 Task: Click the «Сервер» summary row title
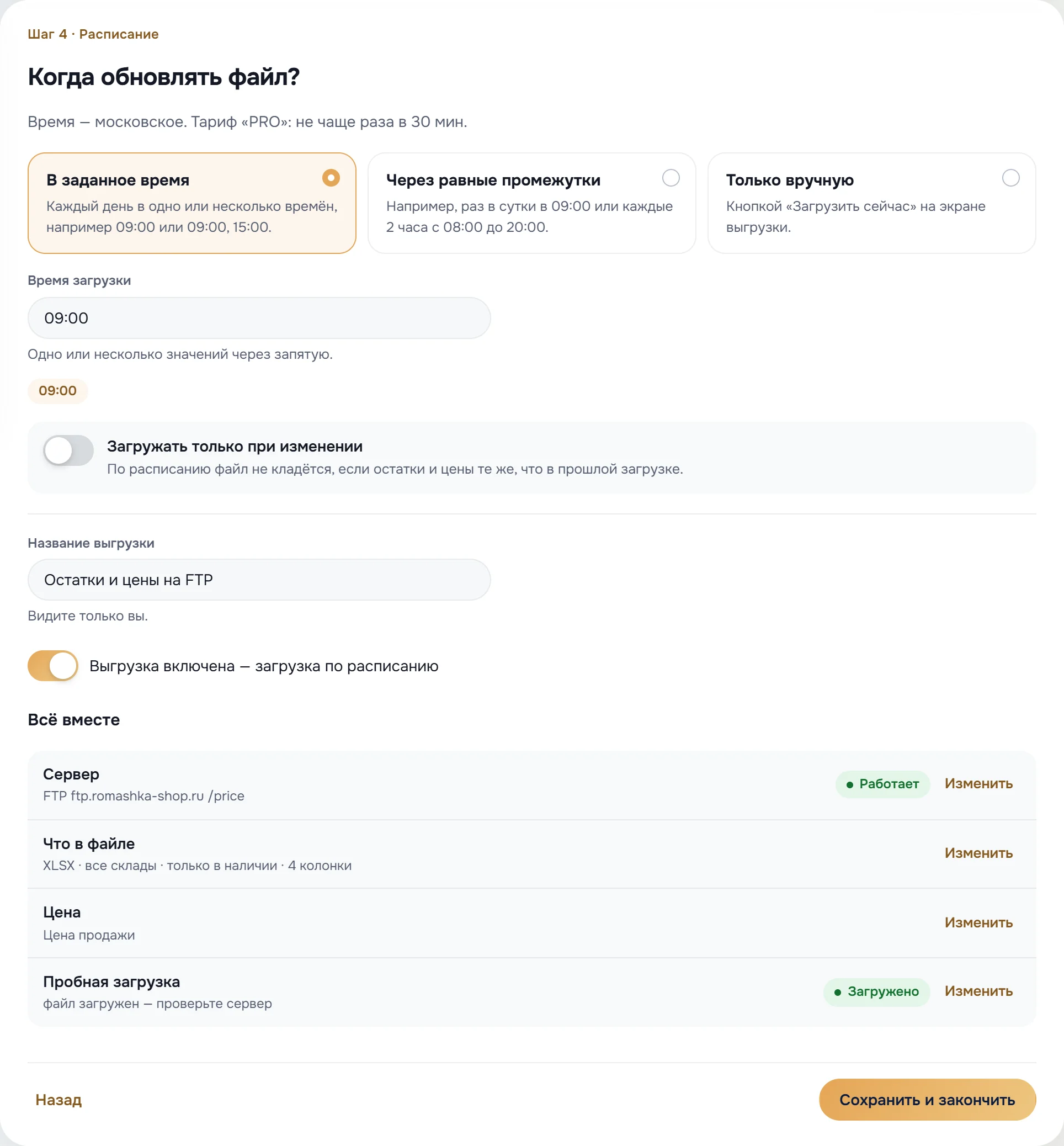(71, 774)
